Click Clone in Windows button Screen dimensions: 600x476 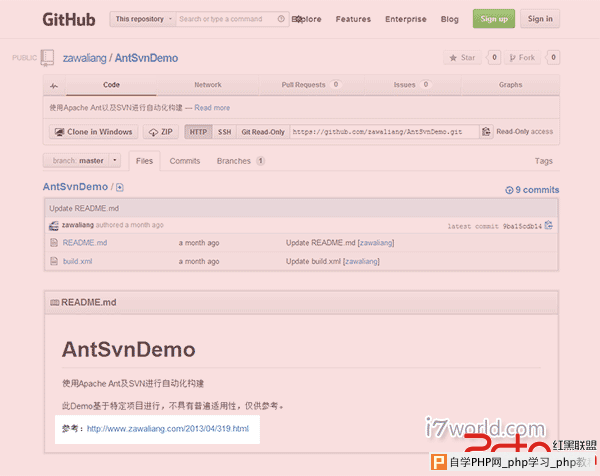(x=93, y=132)
